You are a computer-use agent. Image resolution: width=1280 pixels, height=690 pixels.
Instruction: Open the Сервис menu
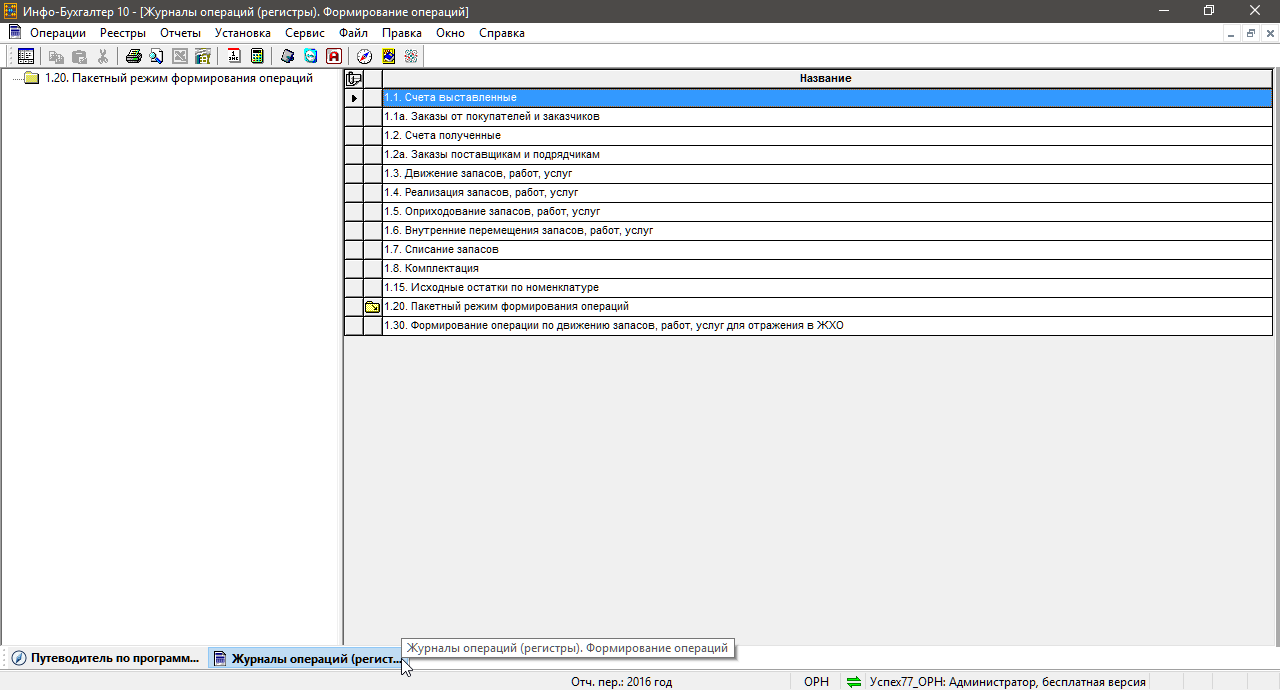click(x=304, y=33)
